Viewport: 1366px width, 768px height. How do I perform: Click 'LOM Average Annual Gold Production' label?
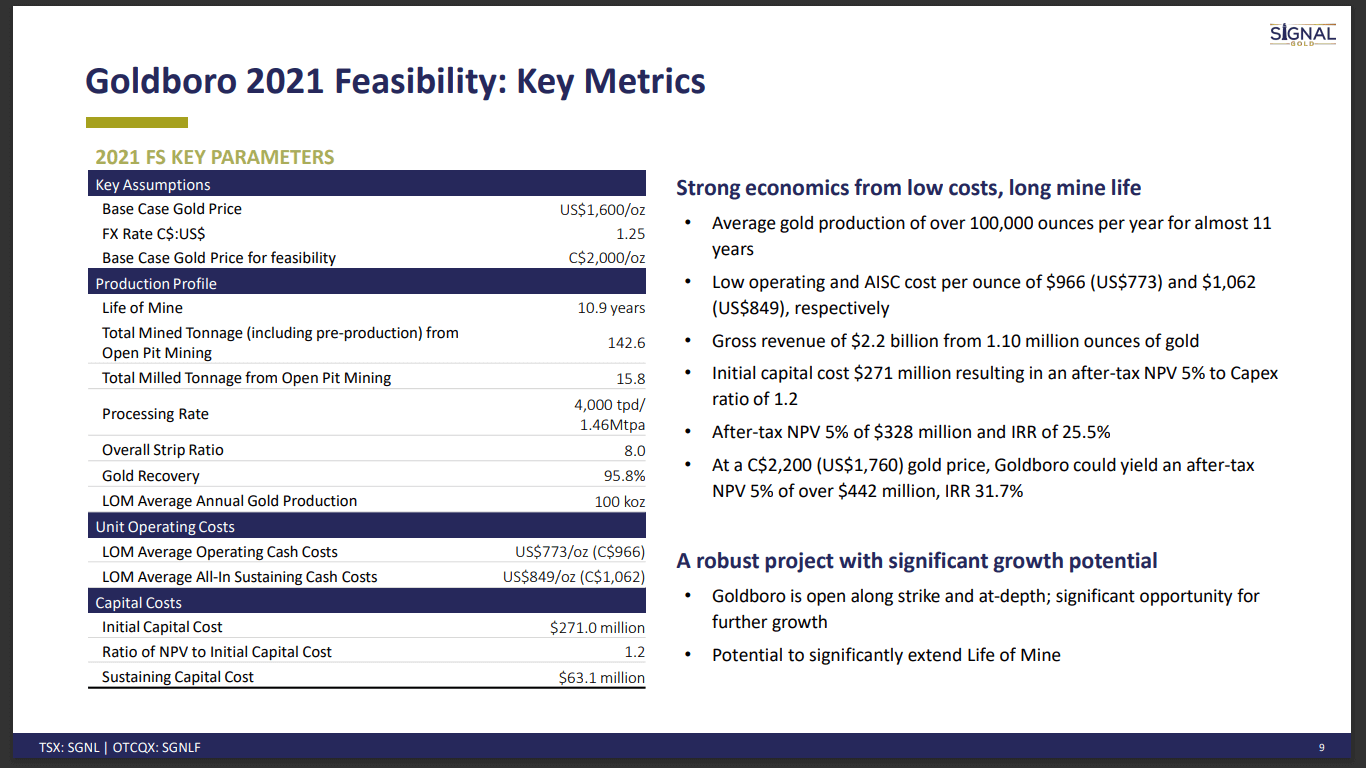(x=229, y=501)
